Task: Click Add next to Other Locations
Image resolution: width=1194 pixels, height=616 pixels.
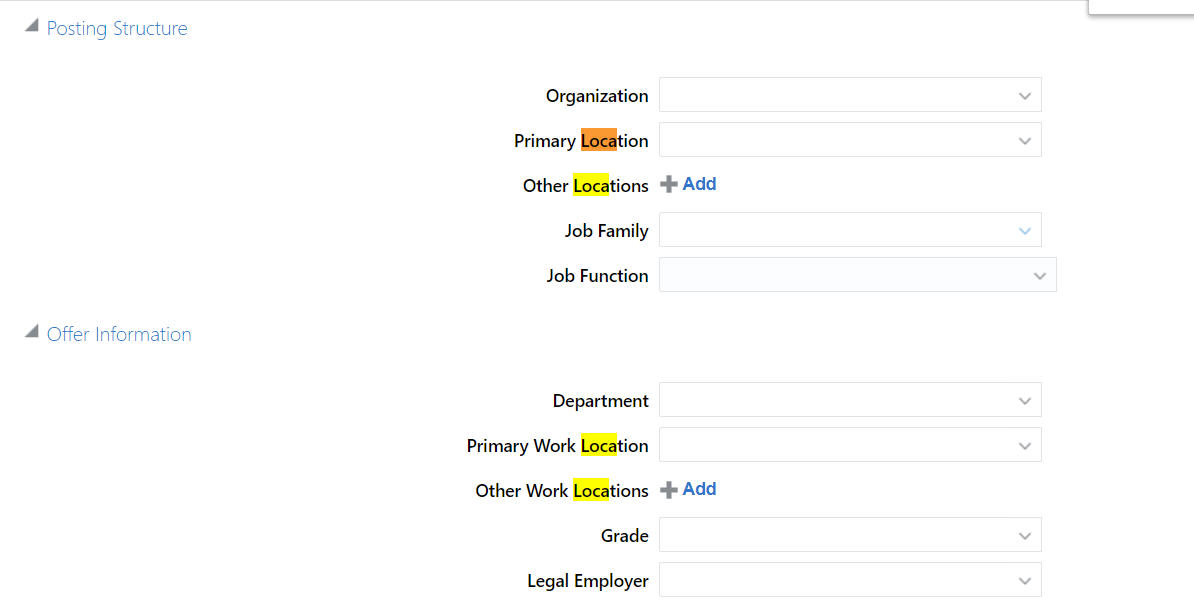Action: point(699,184)
